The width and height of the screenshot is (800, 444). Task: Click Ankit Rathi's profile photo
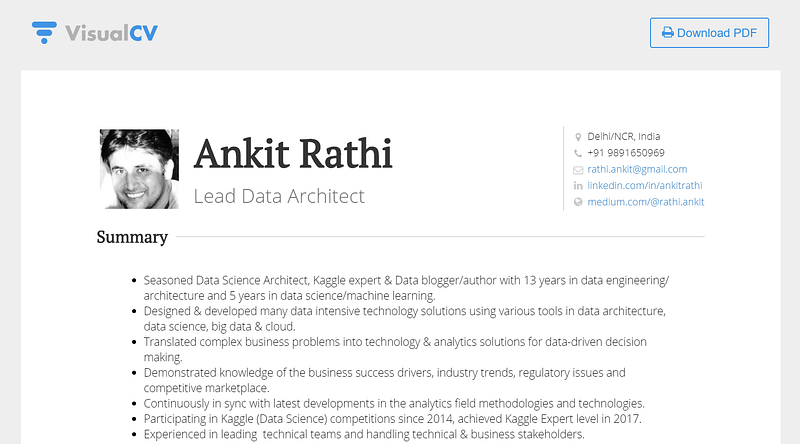(x=139, y=169)
